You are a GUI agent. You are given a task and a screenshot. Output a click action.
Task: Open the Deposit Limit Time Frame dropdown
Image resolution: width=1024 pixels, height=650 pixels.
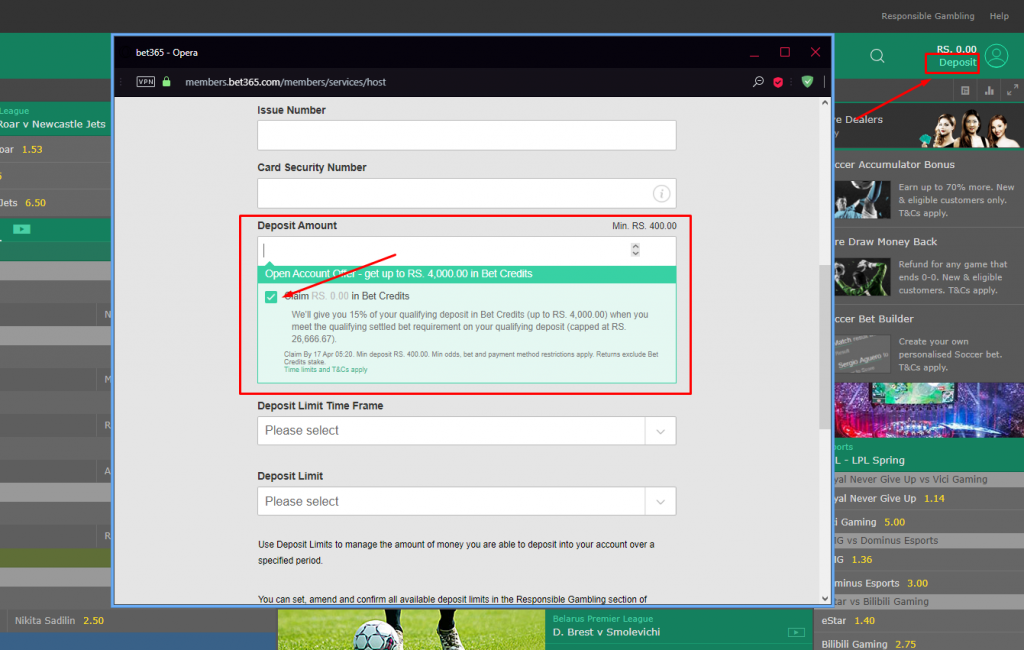(x=466, y=431)
